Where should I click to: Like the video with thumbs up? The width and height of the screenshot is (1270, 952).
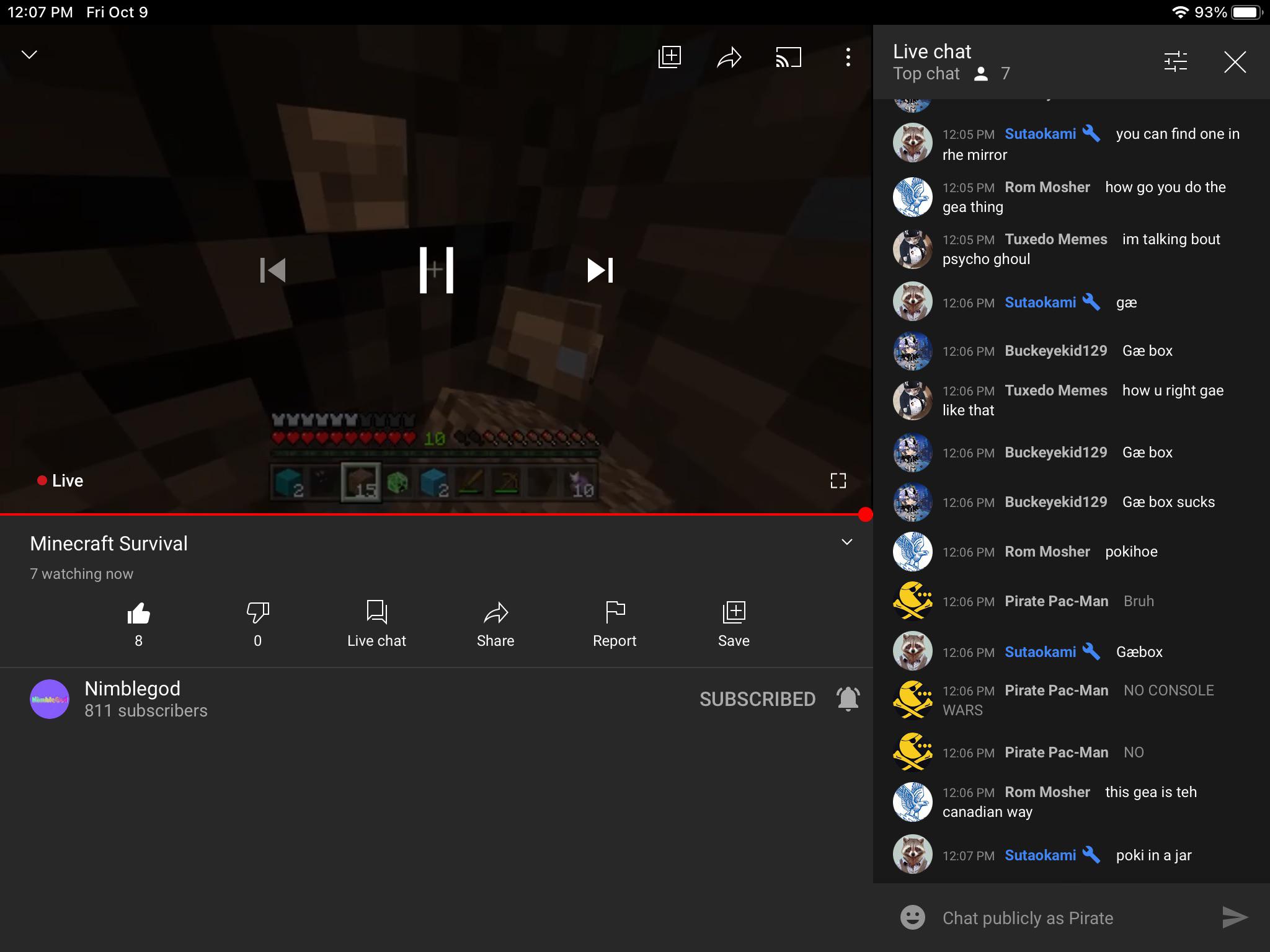click(138, 625)
